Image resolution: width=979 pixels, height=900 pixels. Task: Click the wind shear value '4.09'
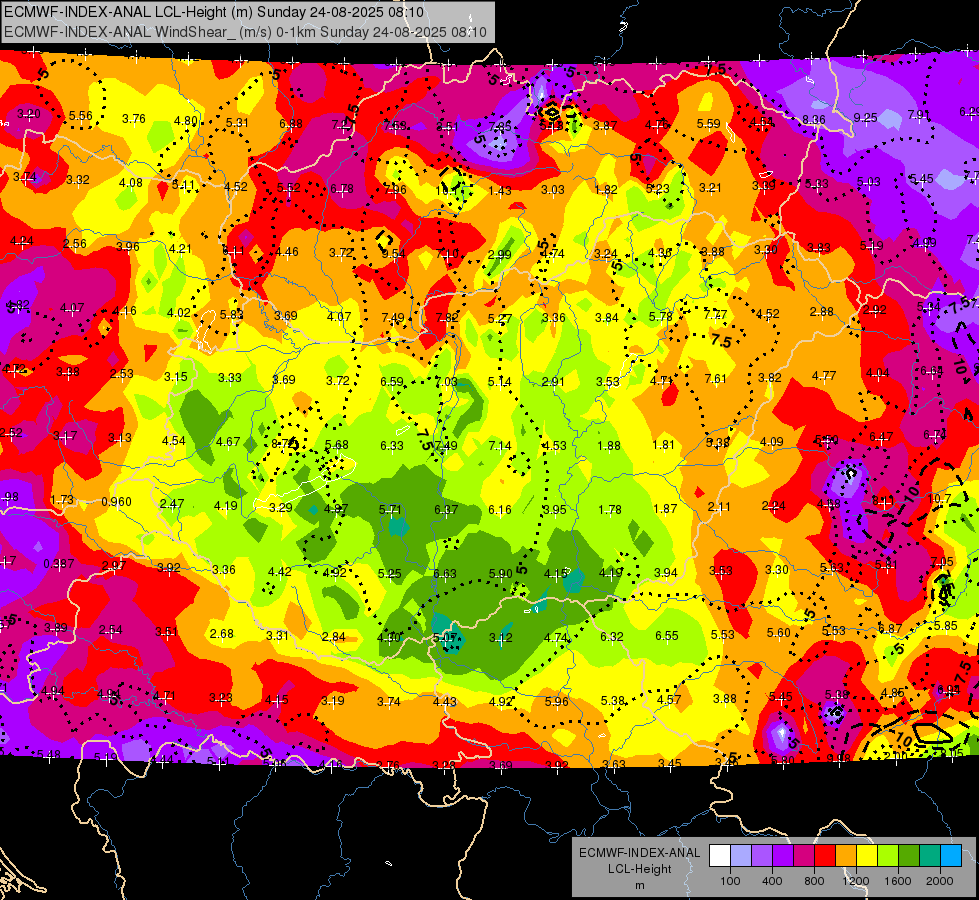point(772,442)
